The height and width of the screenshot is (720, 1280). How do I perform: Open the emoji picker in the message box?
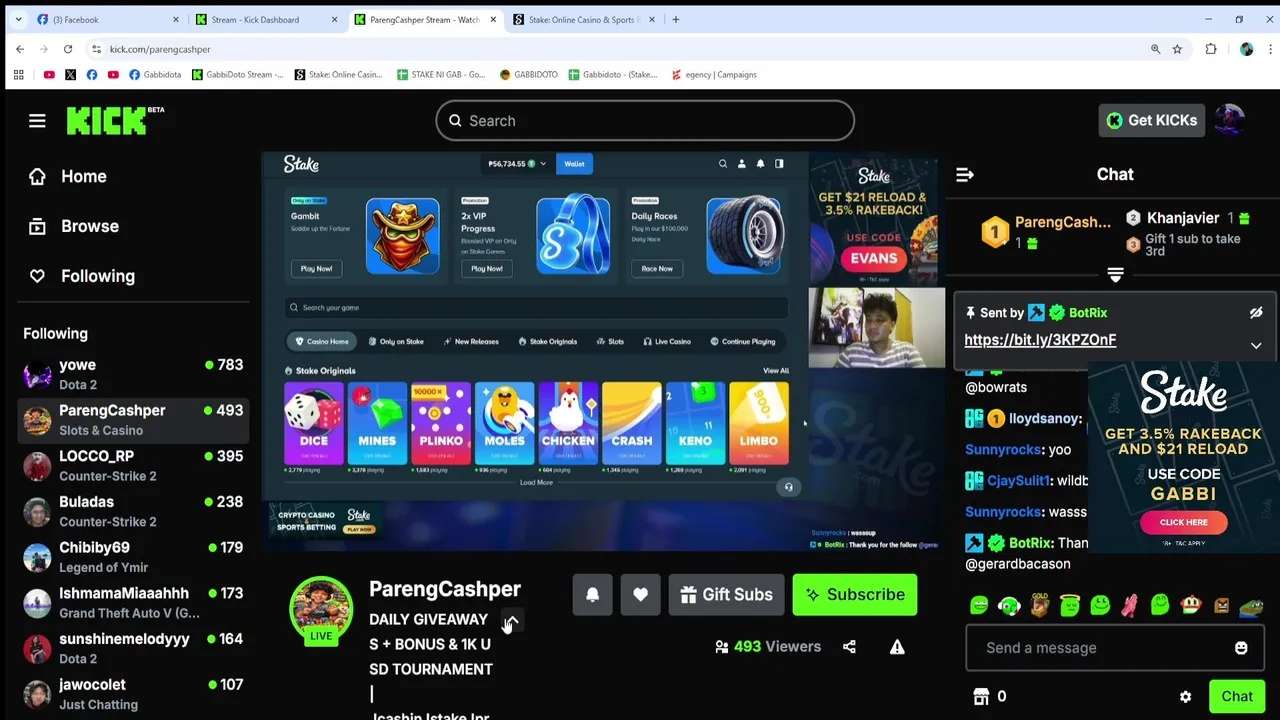(x=1241, y=648)
